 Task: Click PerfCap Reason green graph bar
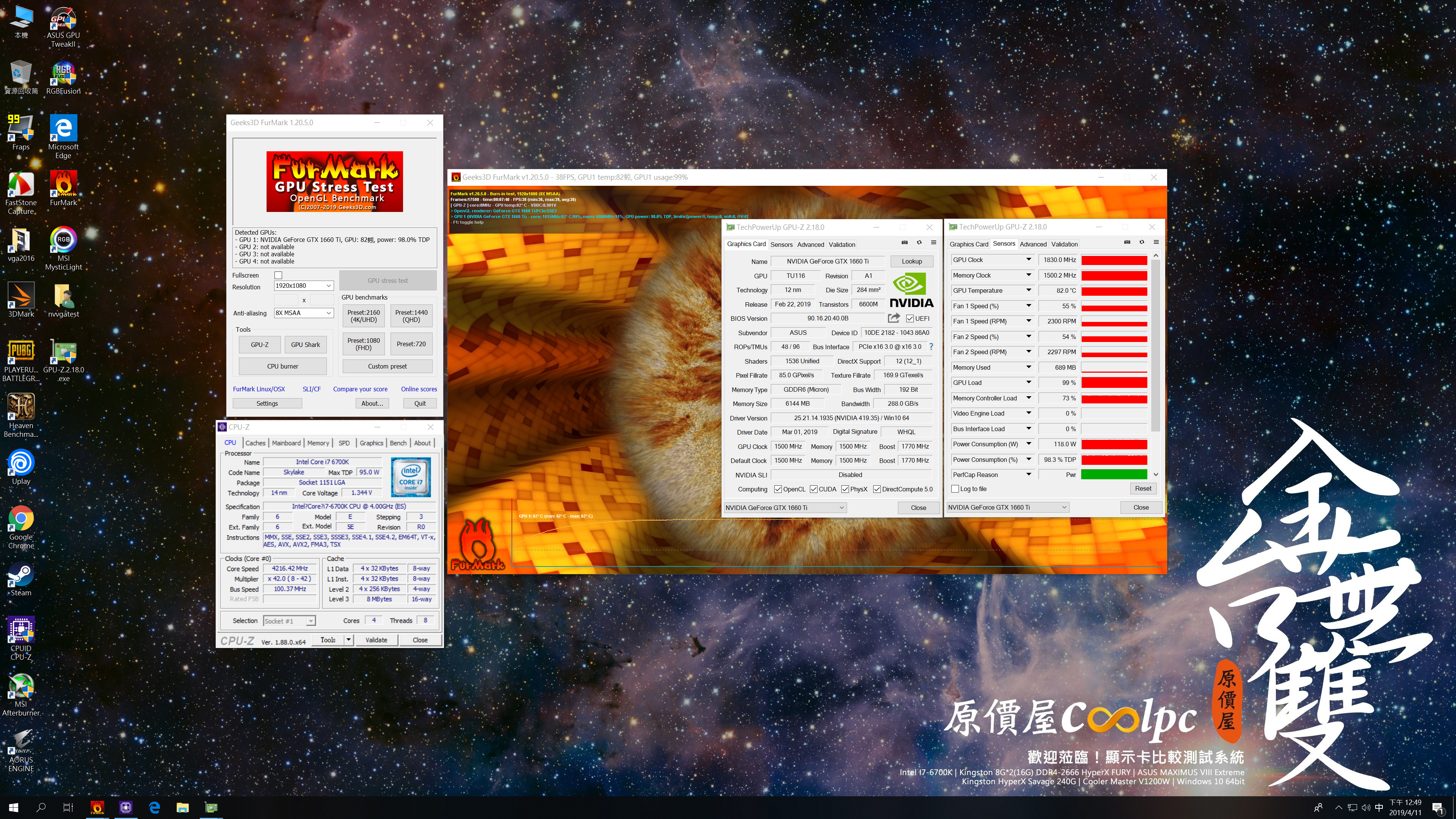(x=1114, y=474)
